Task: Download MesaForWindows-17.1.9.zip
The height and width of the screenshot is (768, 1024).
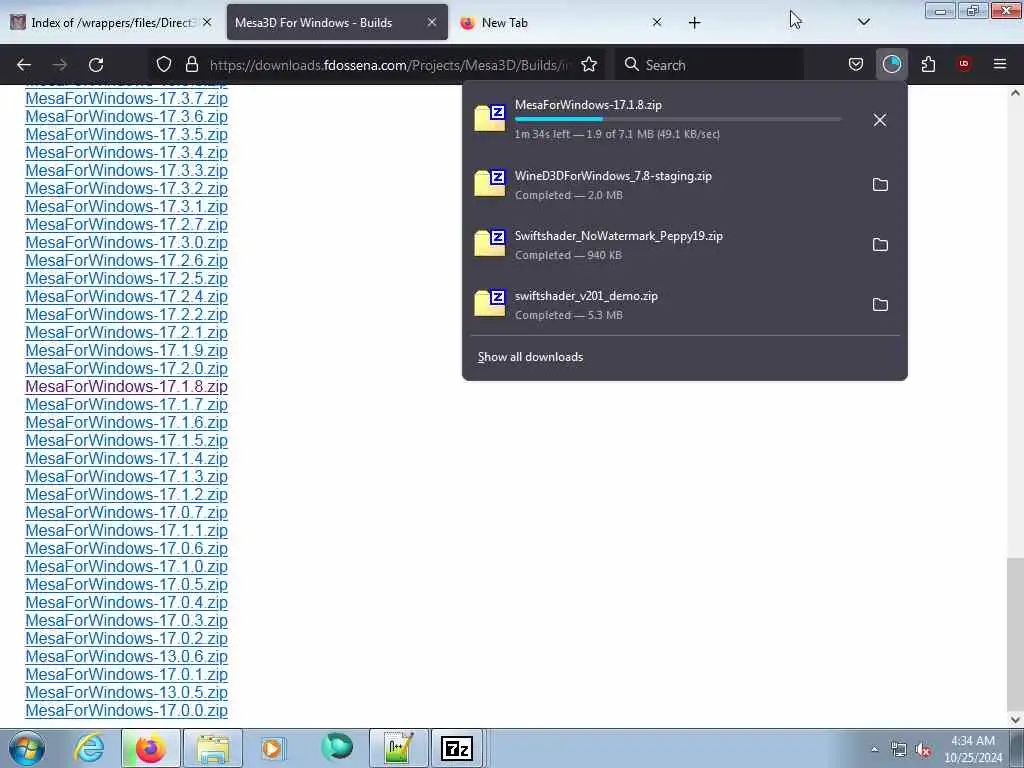Action: click(126, 351)
